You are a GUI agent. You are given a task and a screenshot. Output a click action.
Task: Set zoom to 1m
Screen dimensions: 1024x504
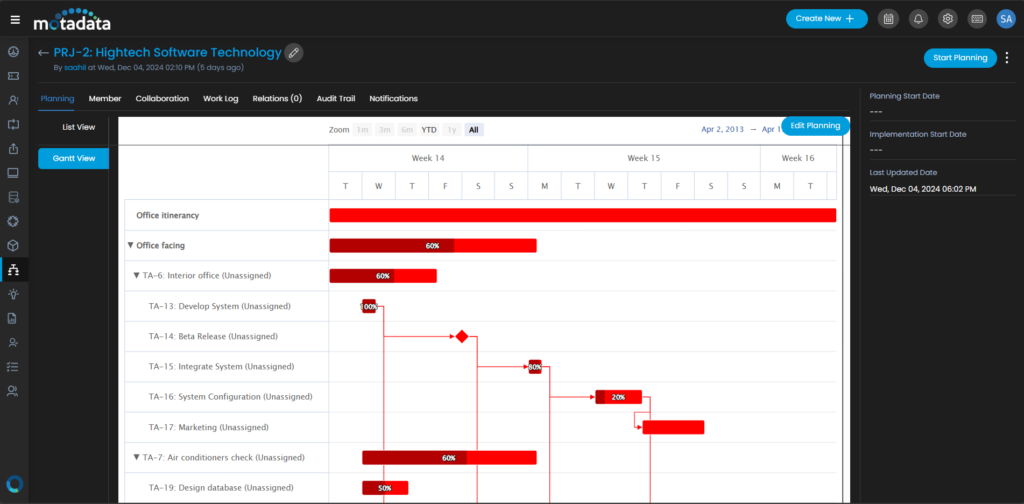pyautogui.click(x=362, y=130)
